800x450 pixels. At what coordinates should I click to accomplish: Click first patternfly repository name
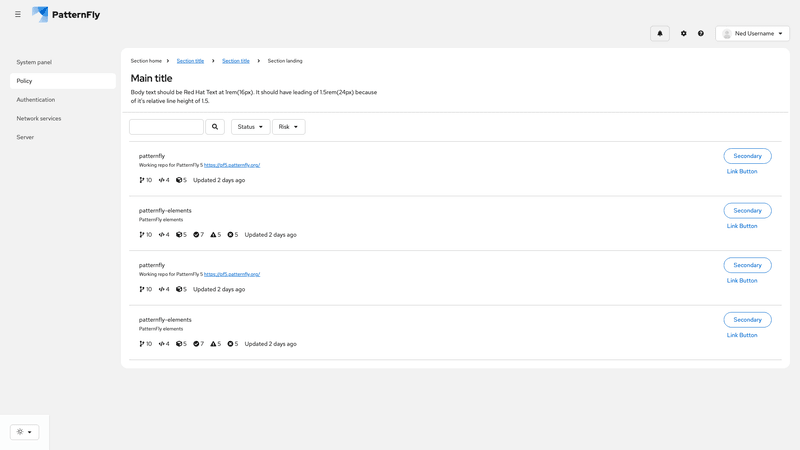152,156
